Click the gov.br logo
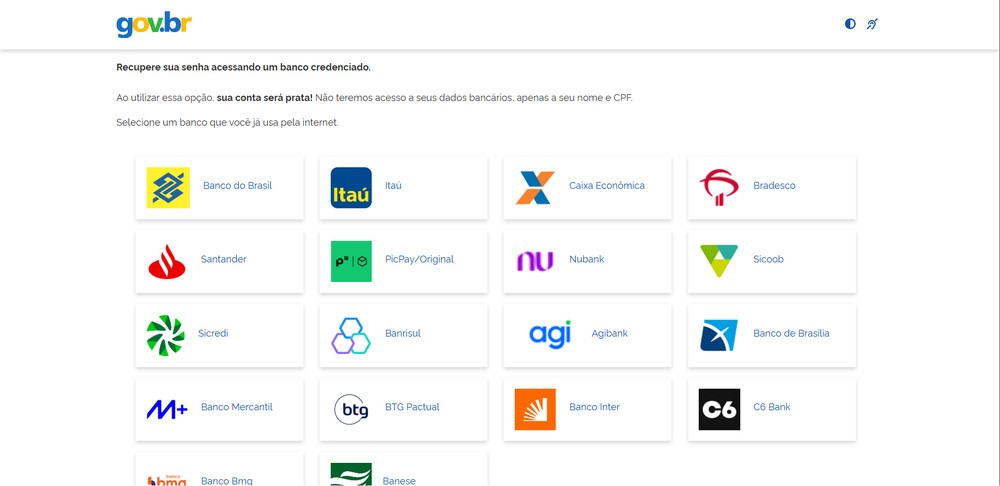The image size is (1000, 486). [154, 25]
